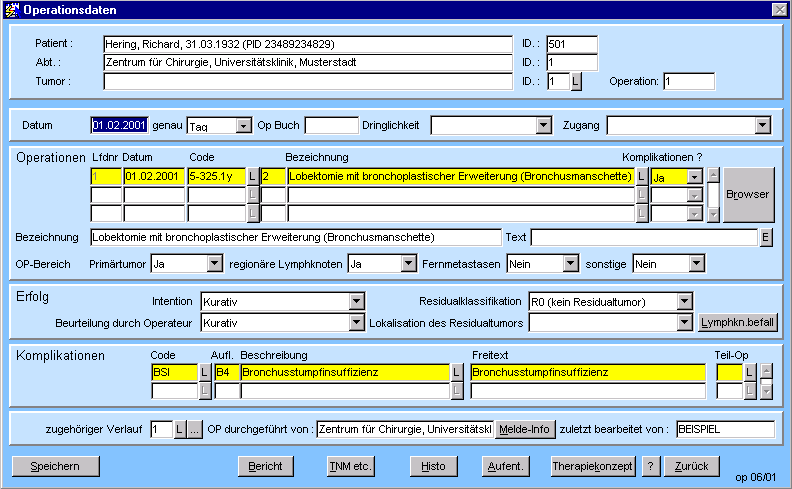Click the L button next to zugehöriger Verlauf
The height and width of the screenshot is (489, 792).
[180, 429]
